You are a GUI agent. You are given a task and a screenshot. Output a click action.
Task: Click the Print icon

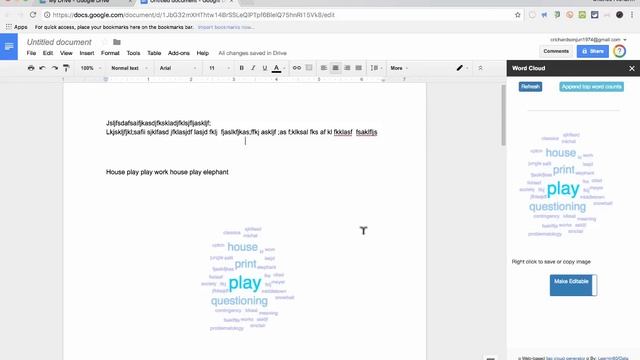click(x=31, y=68)
